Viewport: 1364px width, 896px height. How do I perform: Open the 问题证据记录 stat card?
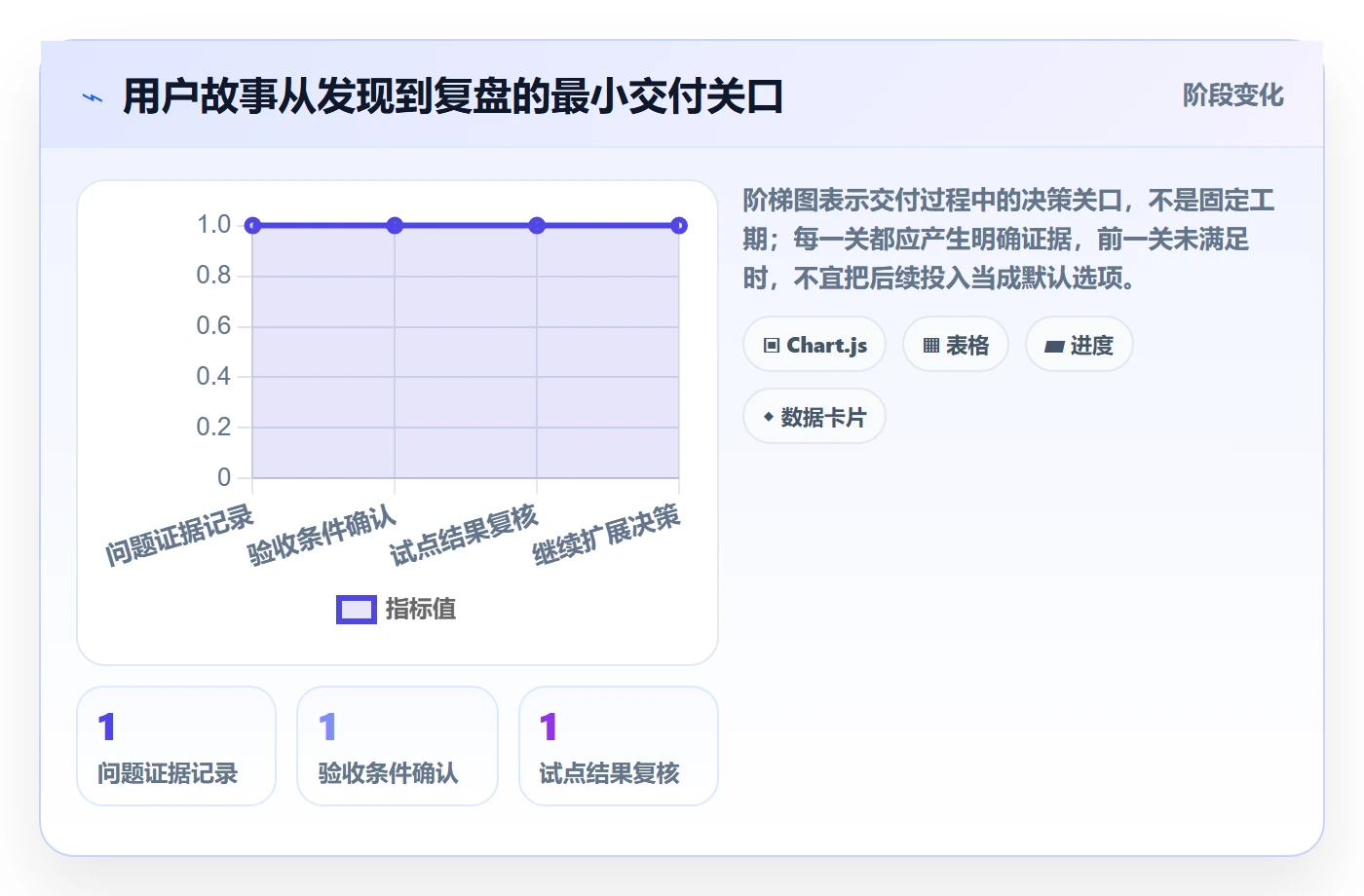pyautogui.click(x=176, y=746)
